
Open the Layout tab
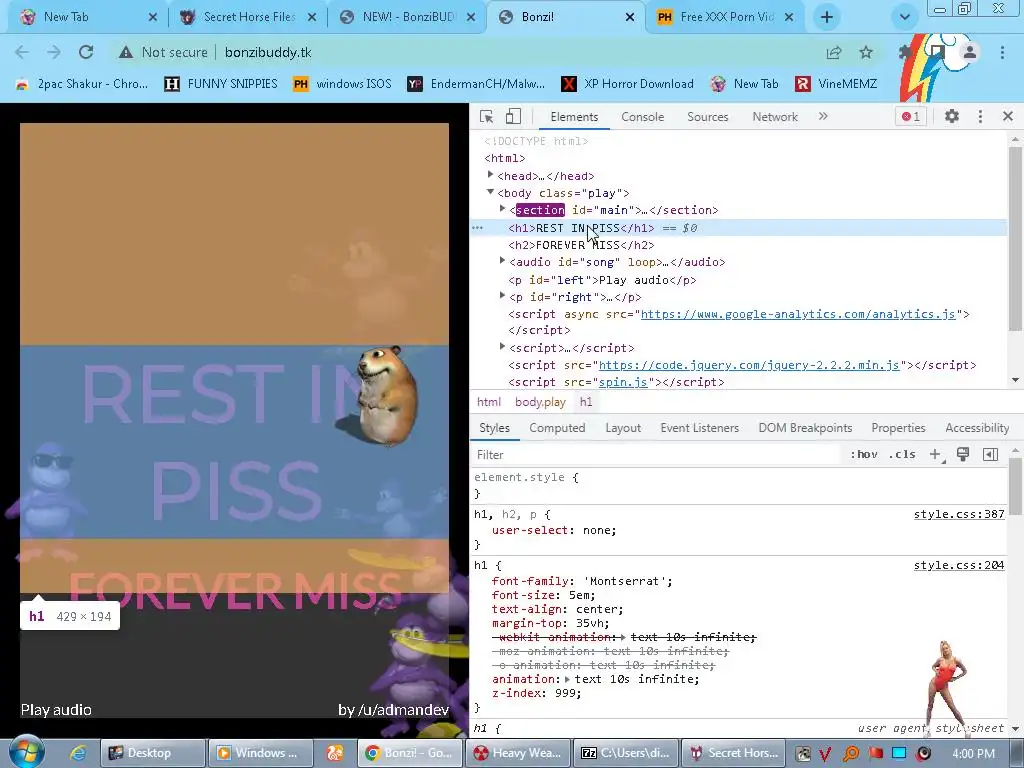[623, 428]
